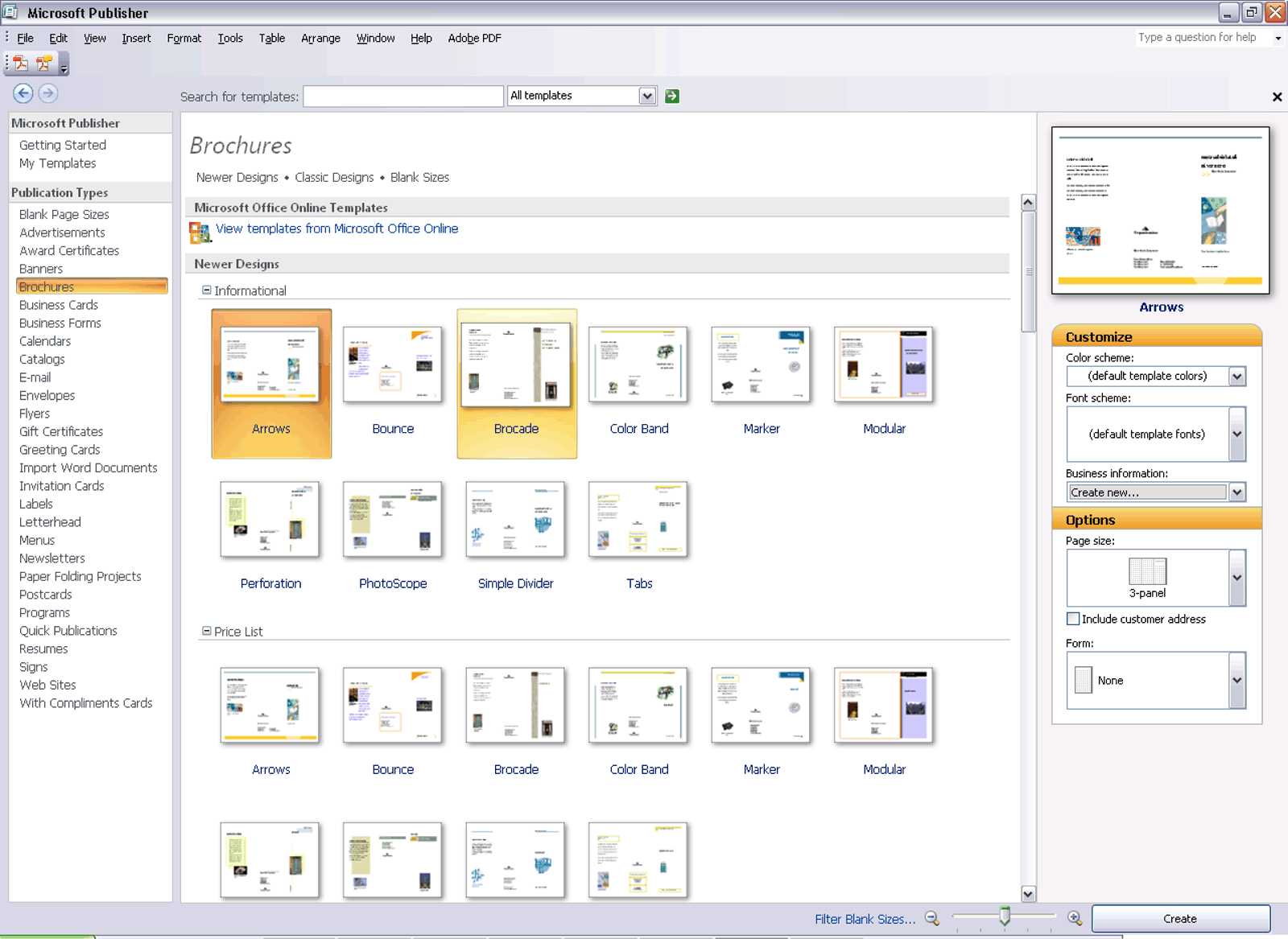Jump to Newer Designs link
The height and width of the screenshot is (939, 1288).
pos(237,177)
